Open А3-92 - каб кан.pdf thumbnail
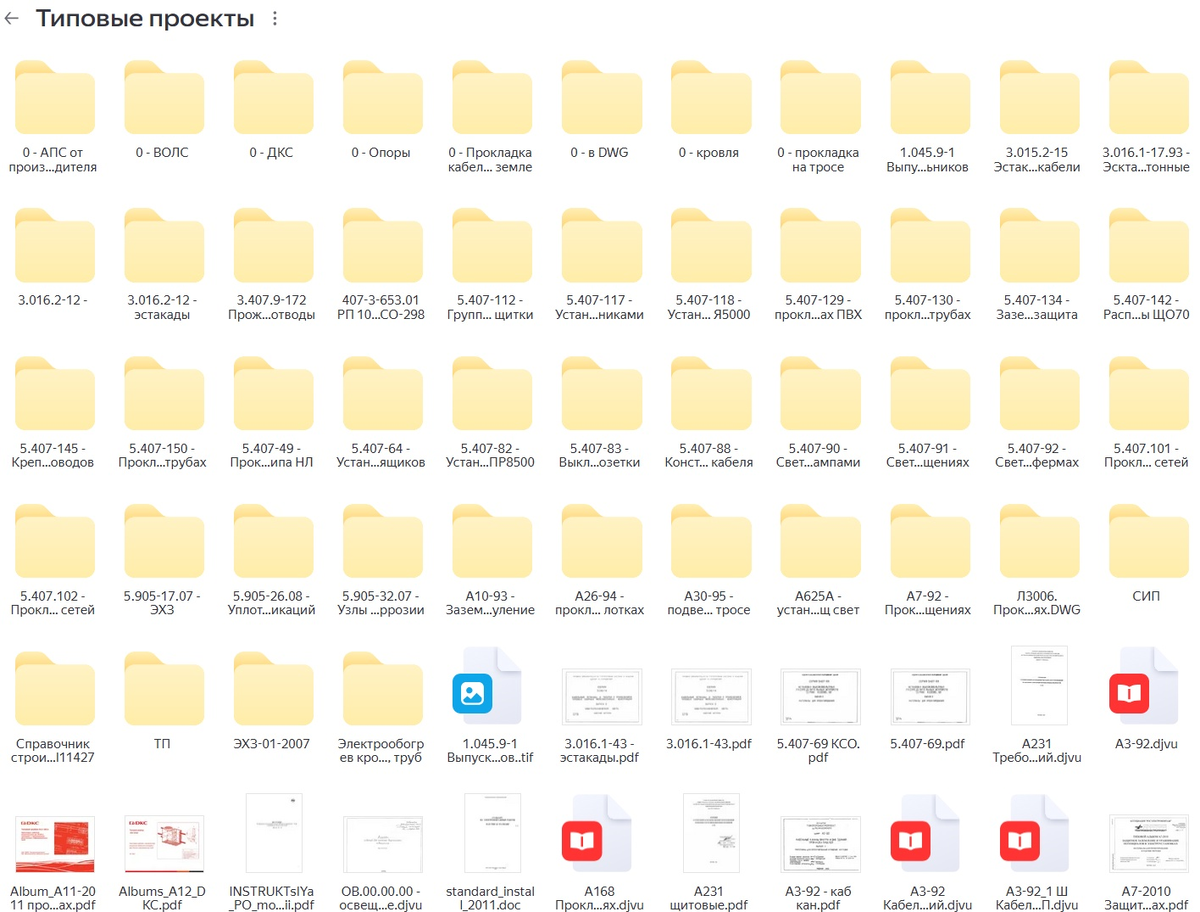1200x912 pixels. click(820, 844)
